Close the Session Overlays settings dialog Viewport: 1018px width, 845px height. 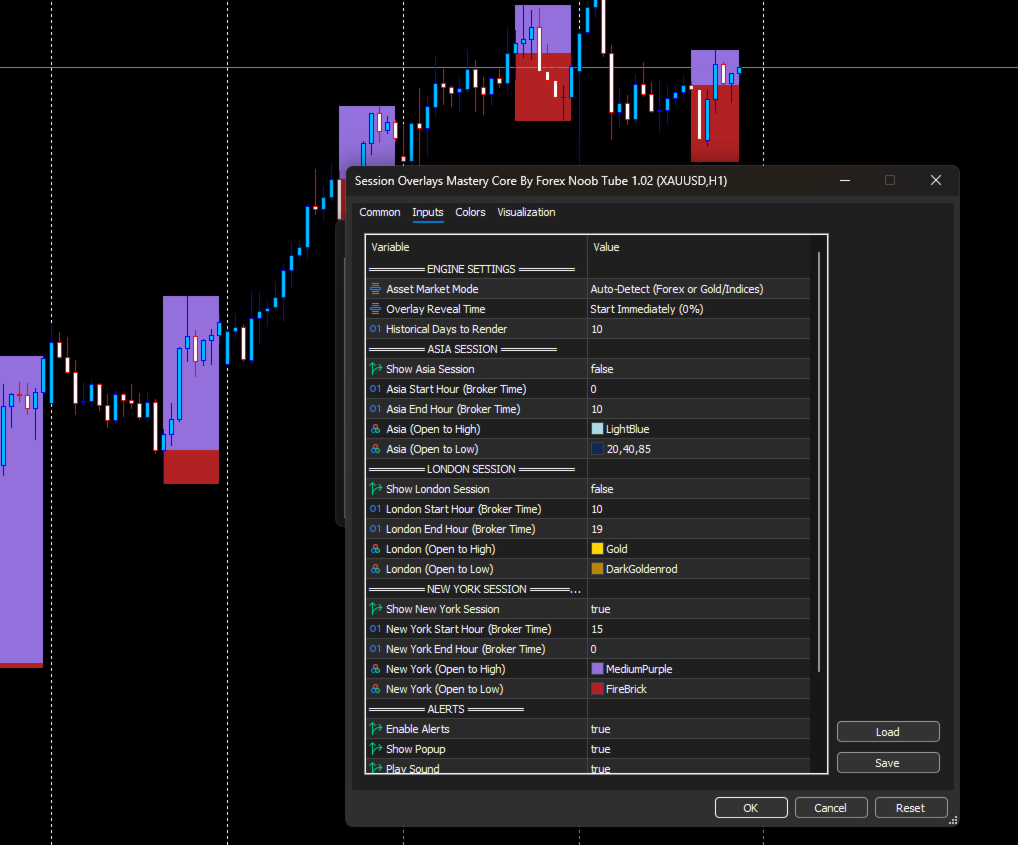click(x=936, y=180)
